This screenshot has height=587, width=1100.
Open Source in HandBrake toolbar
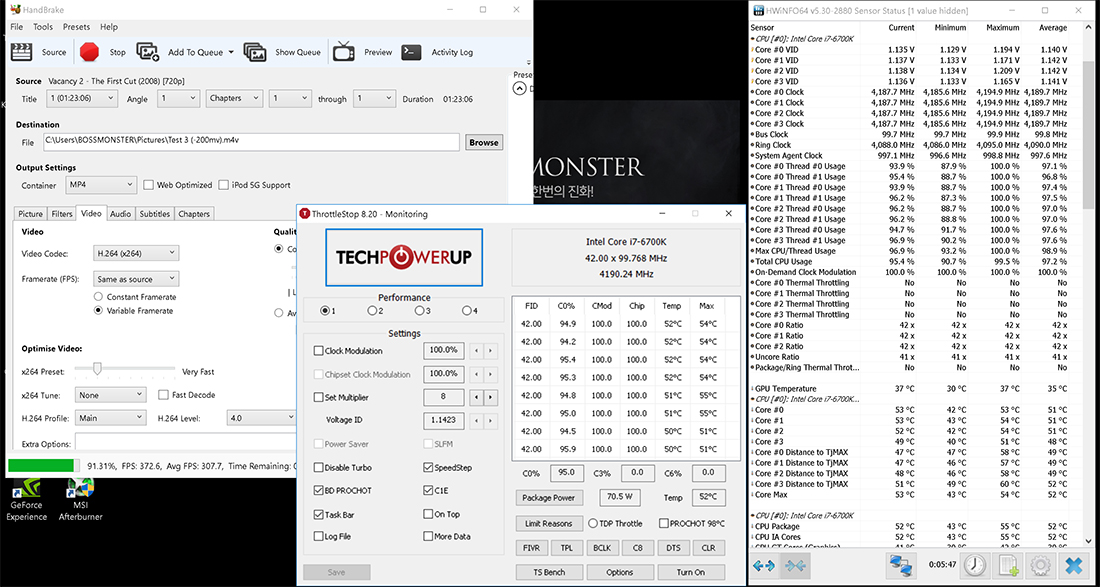click(39, 52)
